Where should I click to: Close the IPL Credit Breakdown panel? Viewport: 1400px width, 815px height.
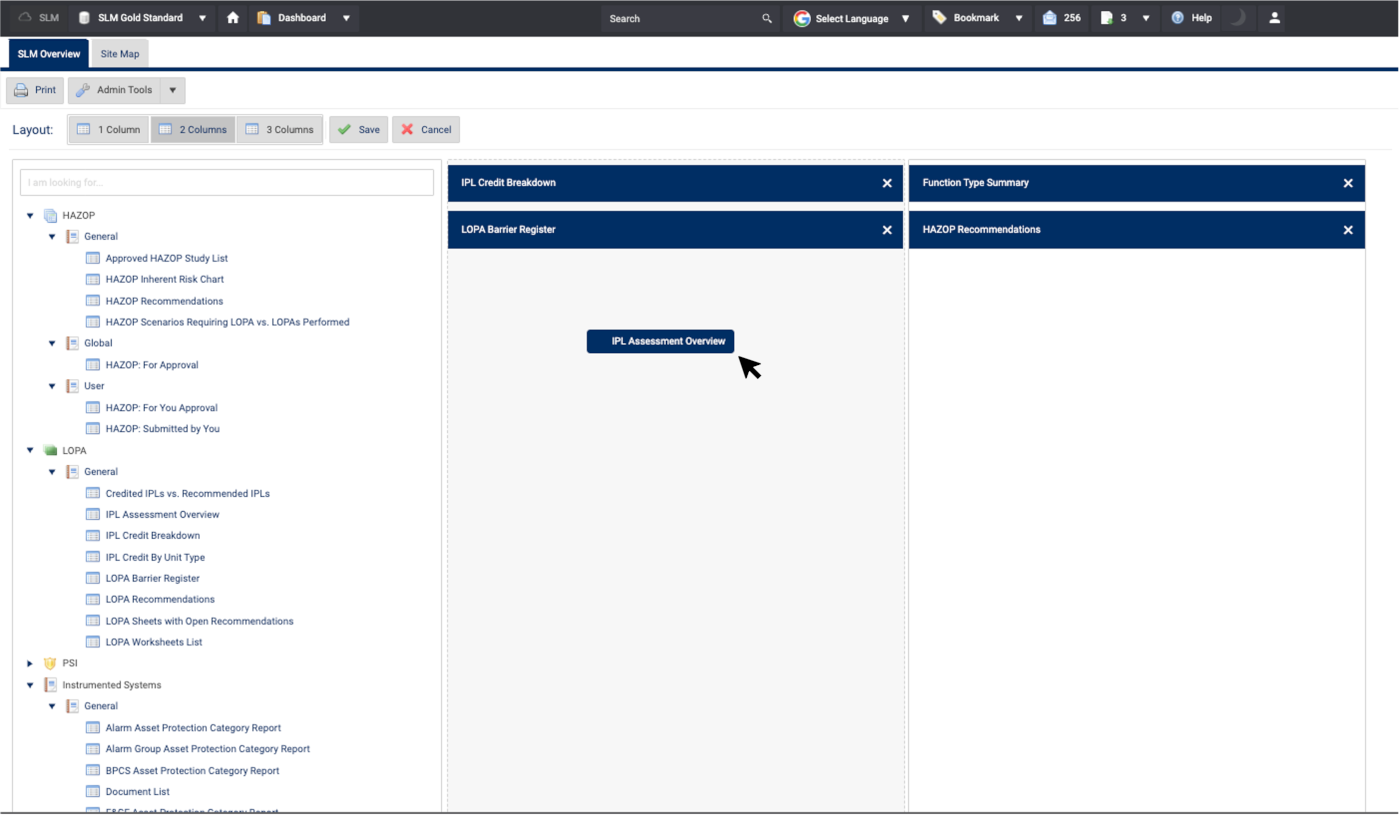pyautogui.click(x=886, y=183)
